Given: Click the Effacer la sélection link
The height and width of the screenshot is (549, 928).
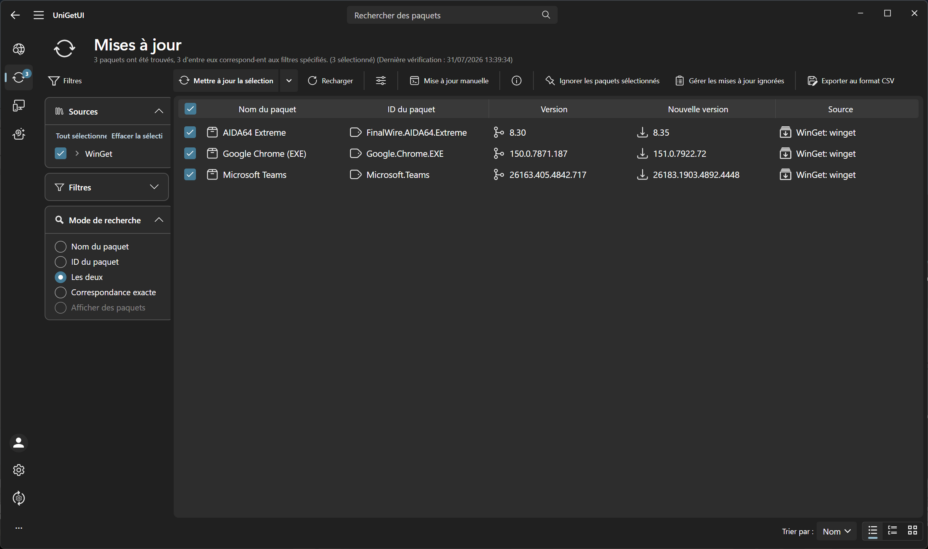Looking at the screenshot, I should pos(137,135).
